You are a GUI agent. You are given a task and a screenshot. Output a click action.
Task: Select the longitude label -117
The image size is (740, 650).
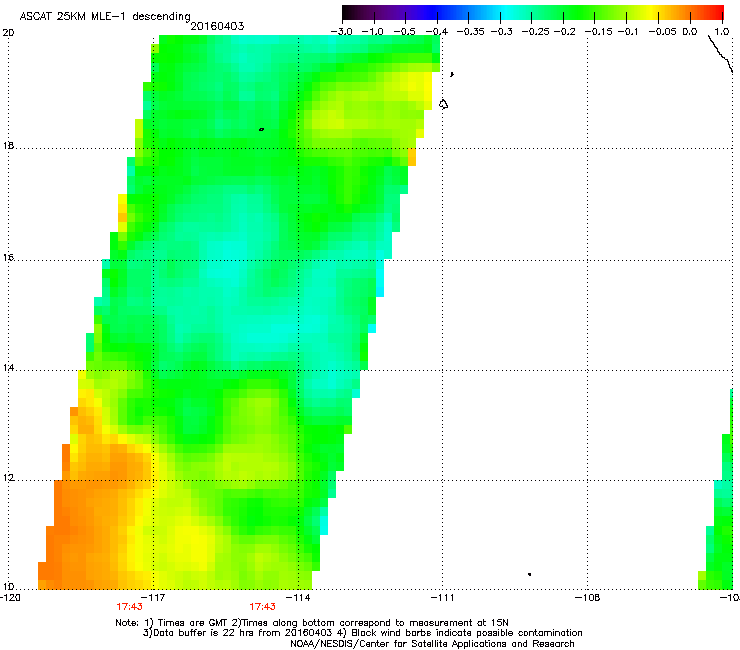(153, 598)
